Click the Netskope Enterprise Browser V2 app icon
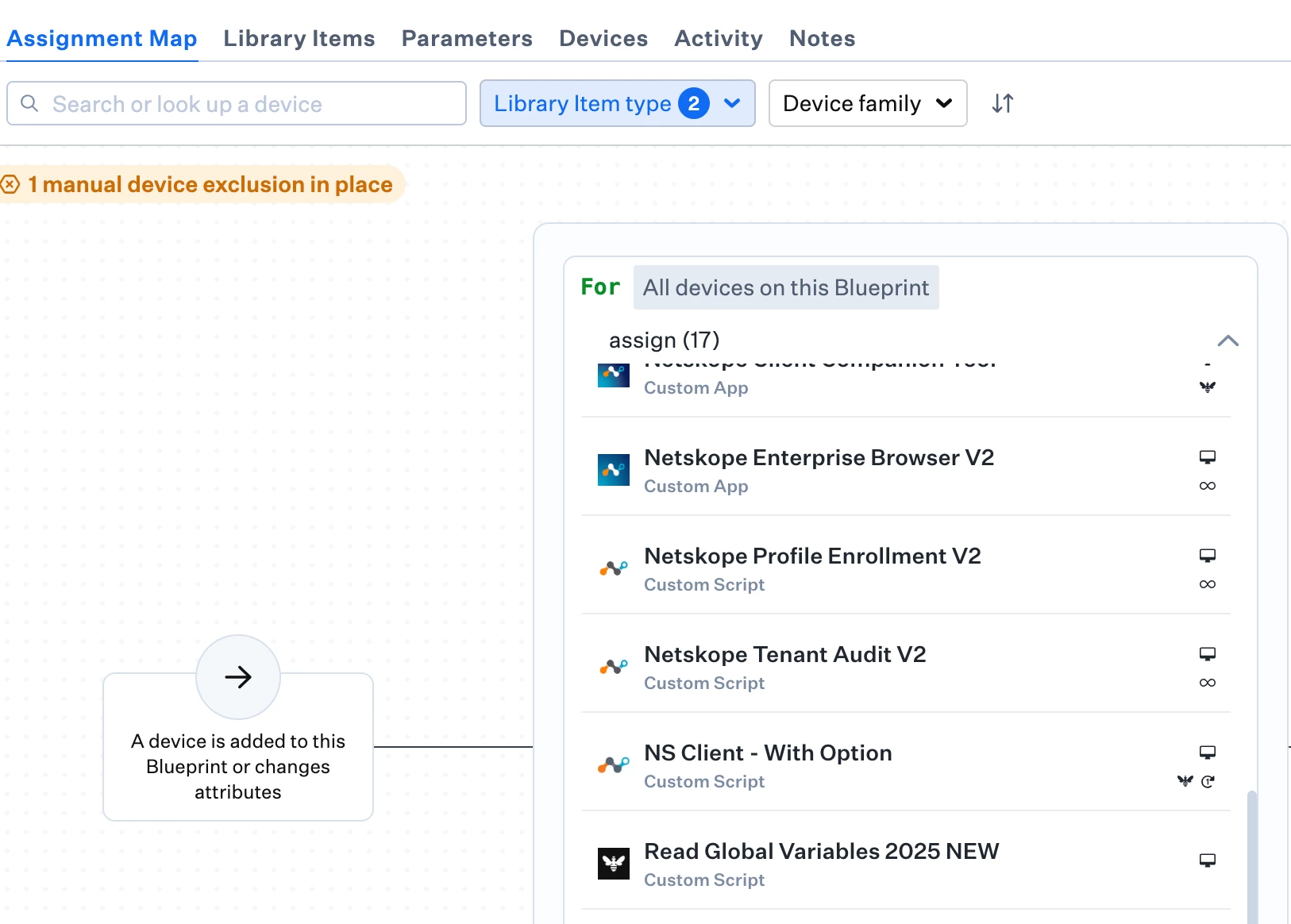 [613, 470]
